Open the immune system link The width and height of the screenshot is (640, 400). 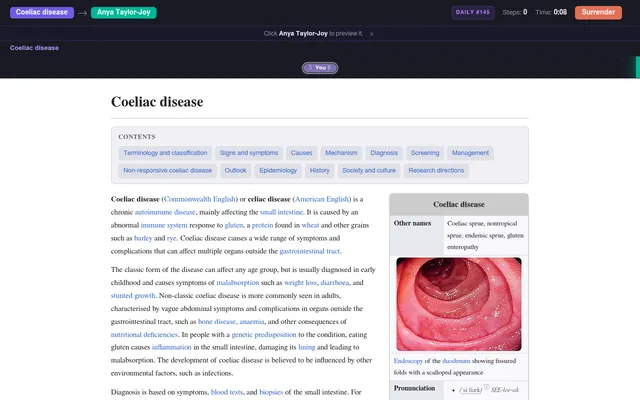(x=164, y=225)
